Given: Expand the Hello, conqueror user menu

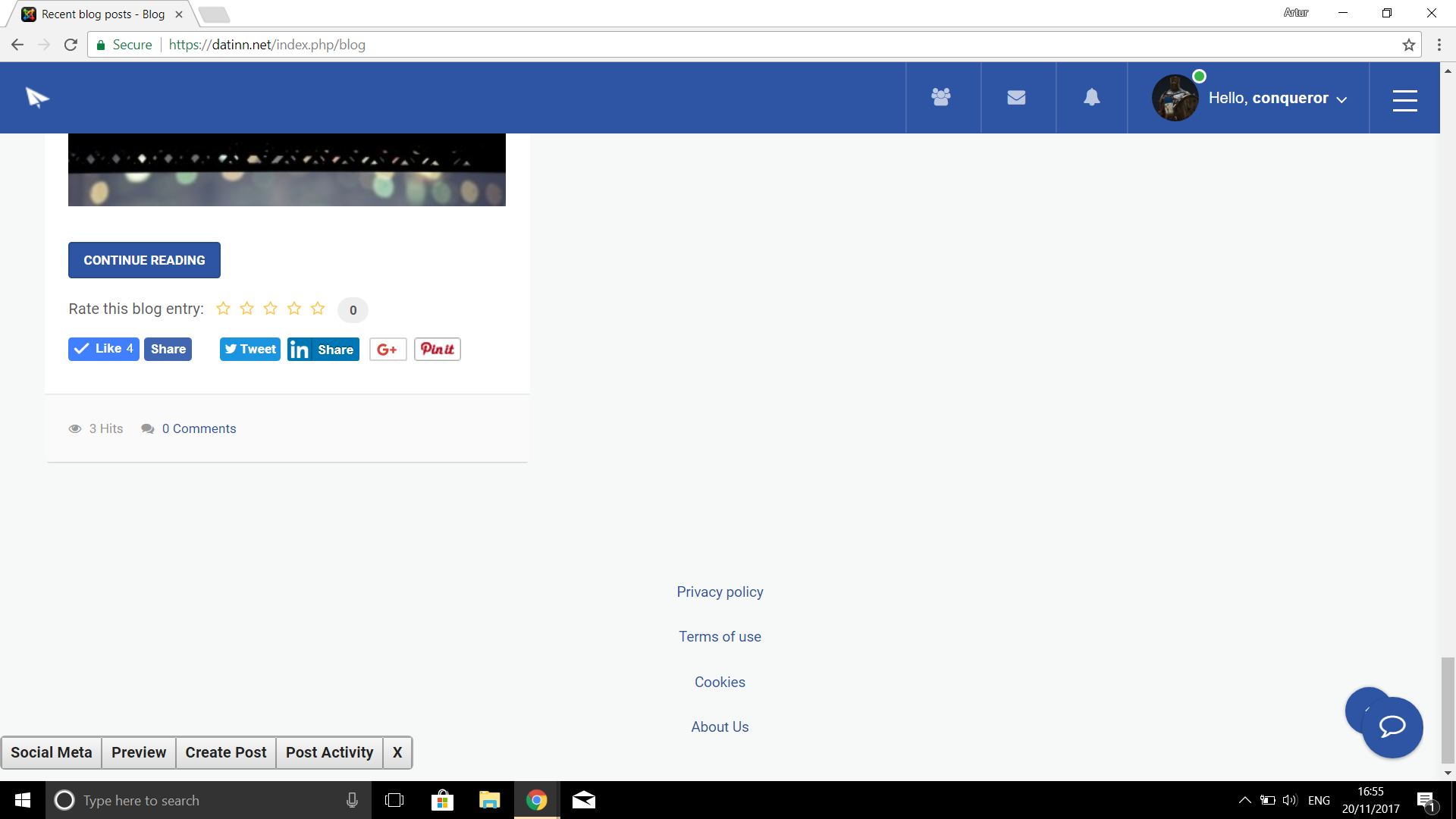Looking at the screenshot, I should (1277, 98).
